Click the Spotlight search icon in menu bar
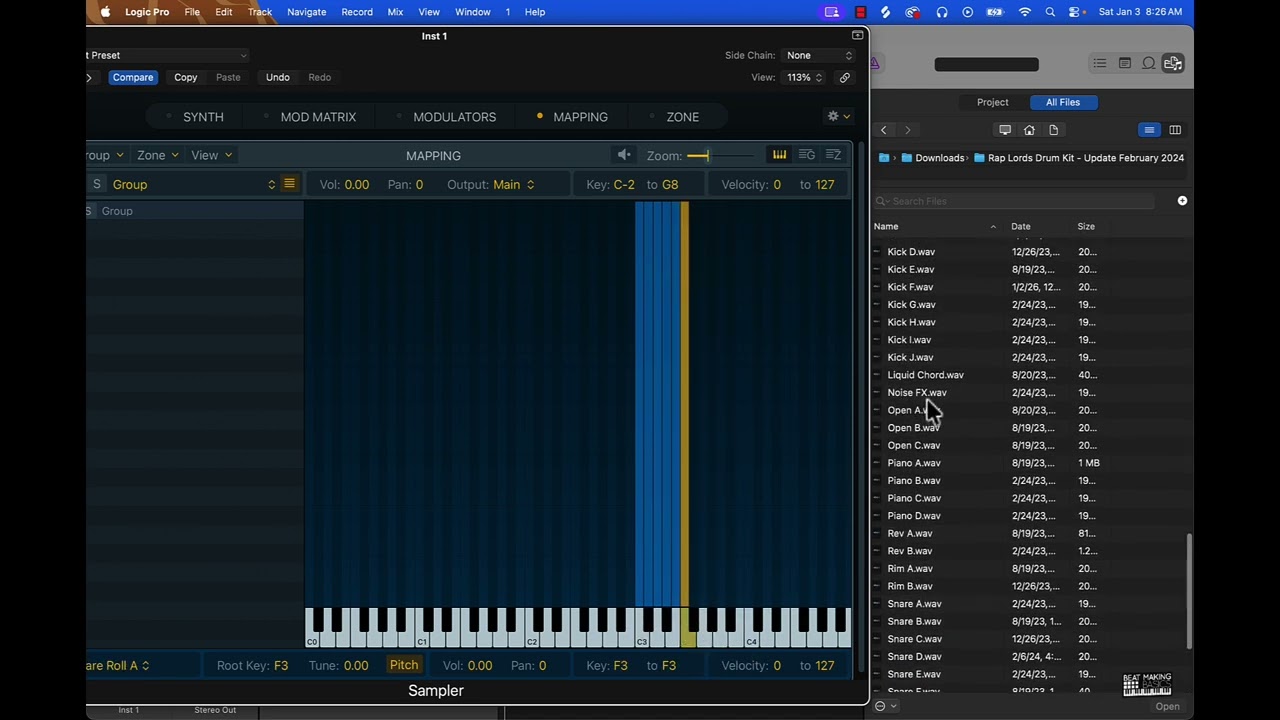 [x=1050, y=12]
